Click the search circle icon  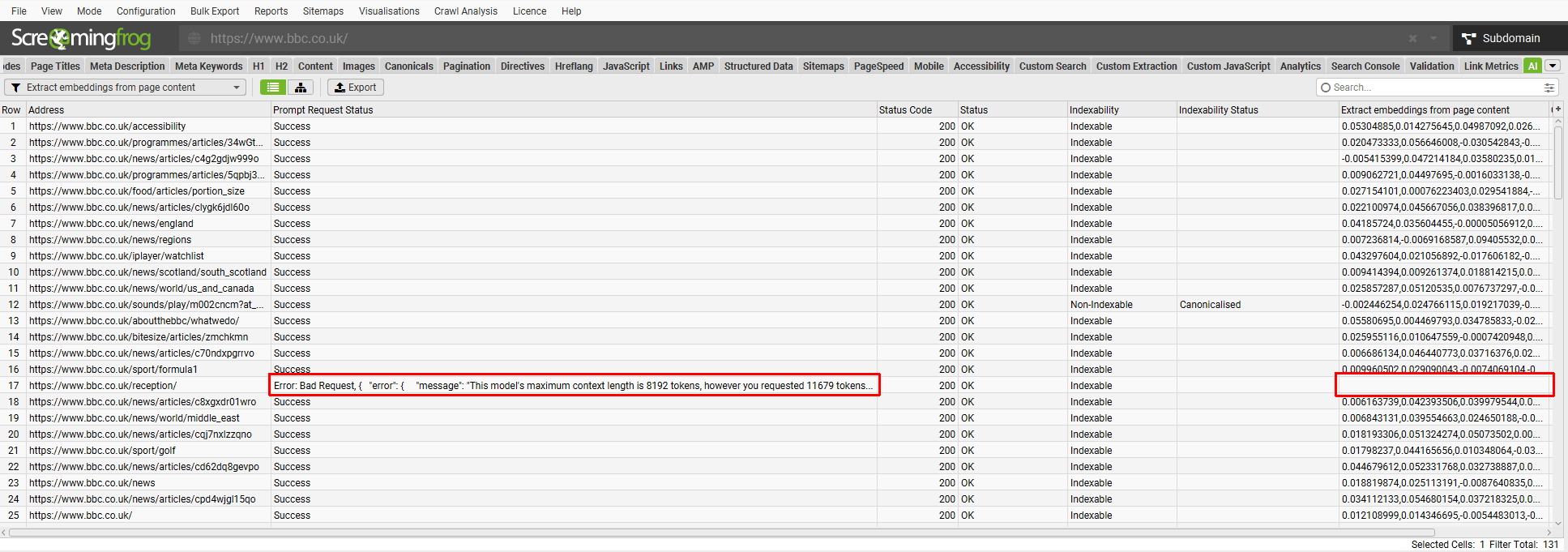(x=1326, y=88)
